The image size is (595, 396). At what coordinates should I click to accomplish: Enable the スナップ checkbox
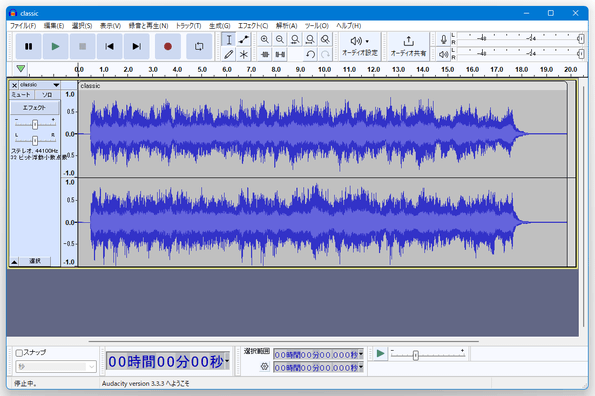click(19, 353)
